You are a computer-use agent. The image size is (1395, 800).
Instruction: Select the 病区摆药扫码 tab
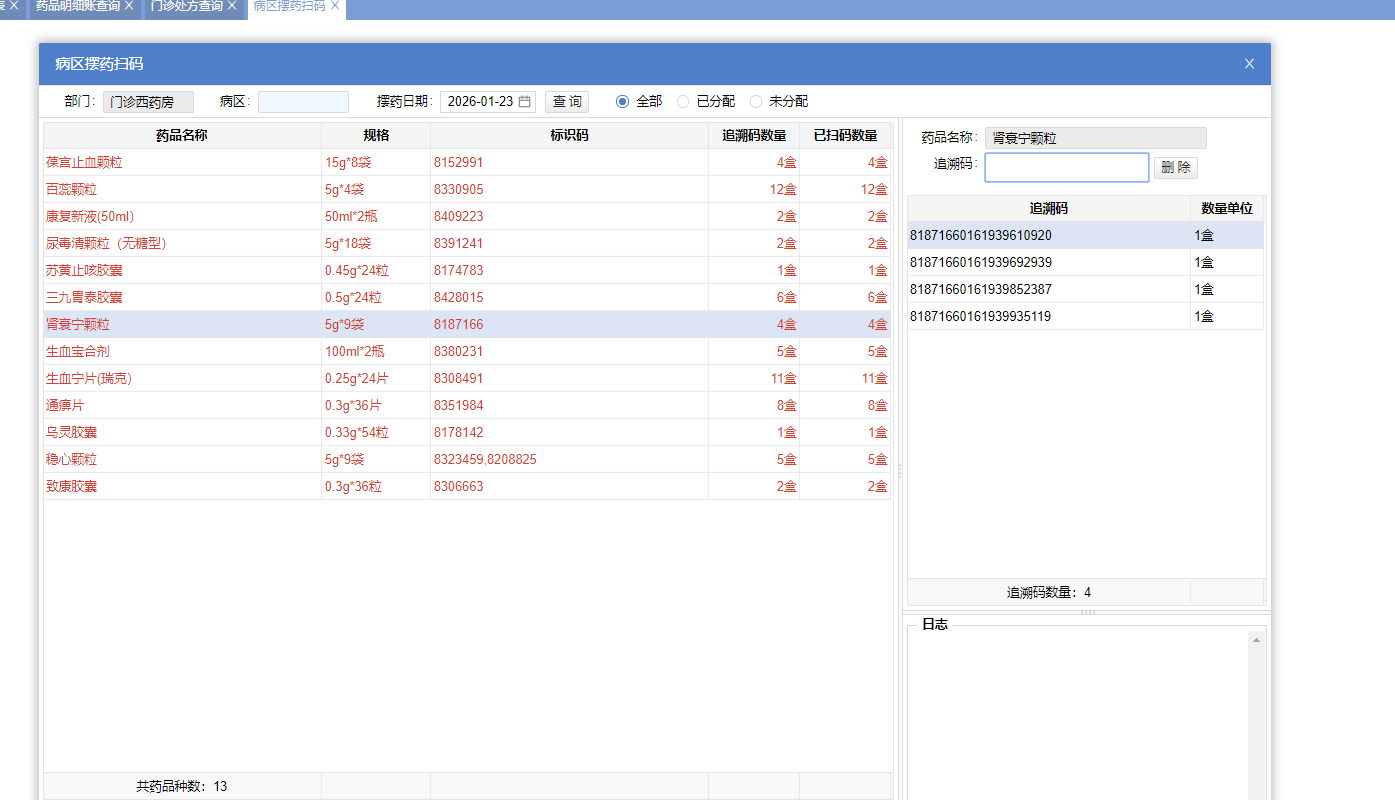point(289,6)
